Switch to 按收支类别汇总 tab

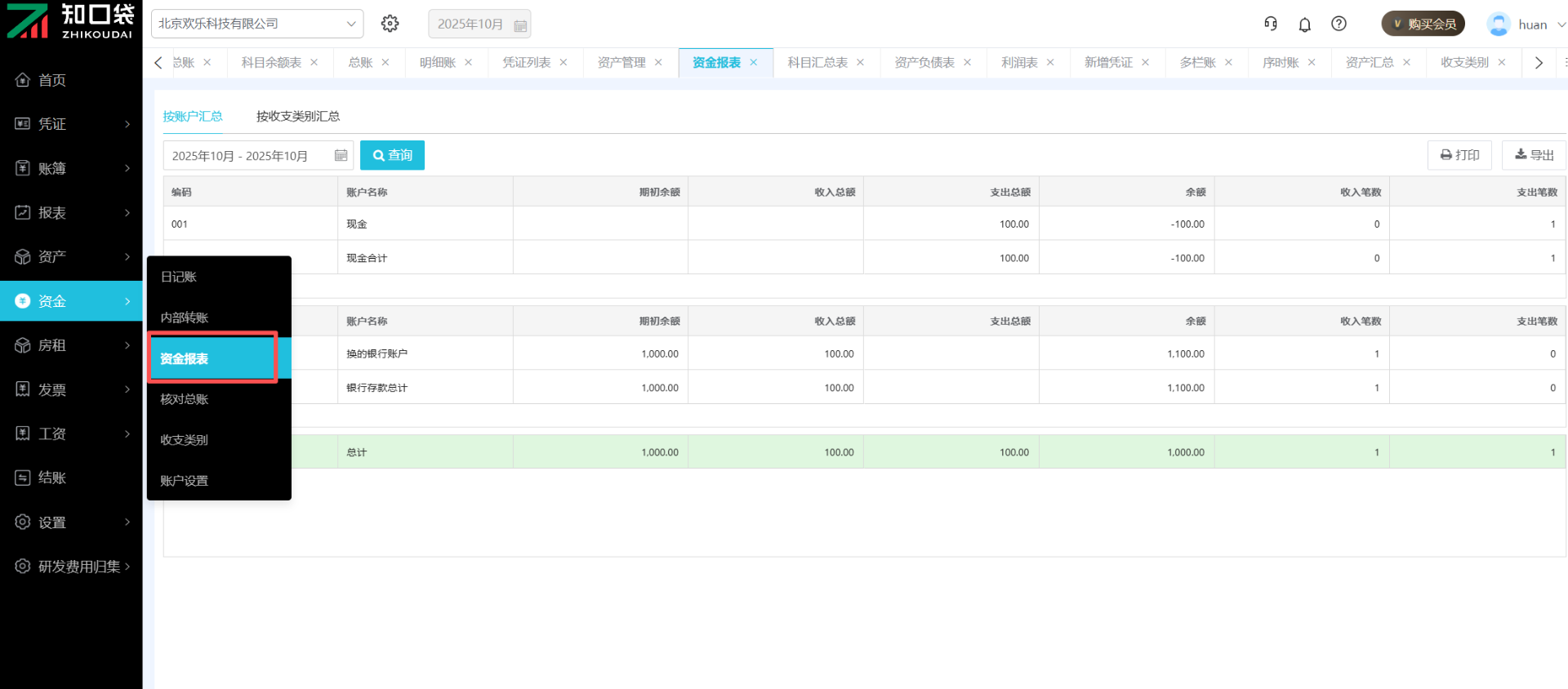pyautogui.click(x=297, y=116)
